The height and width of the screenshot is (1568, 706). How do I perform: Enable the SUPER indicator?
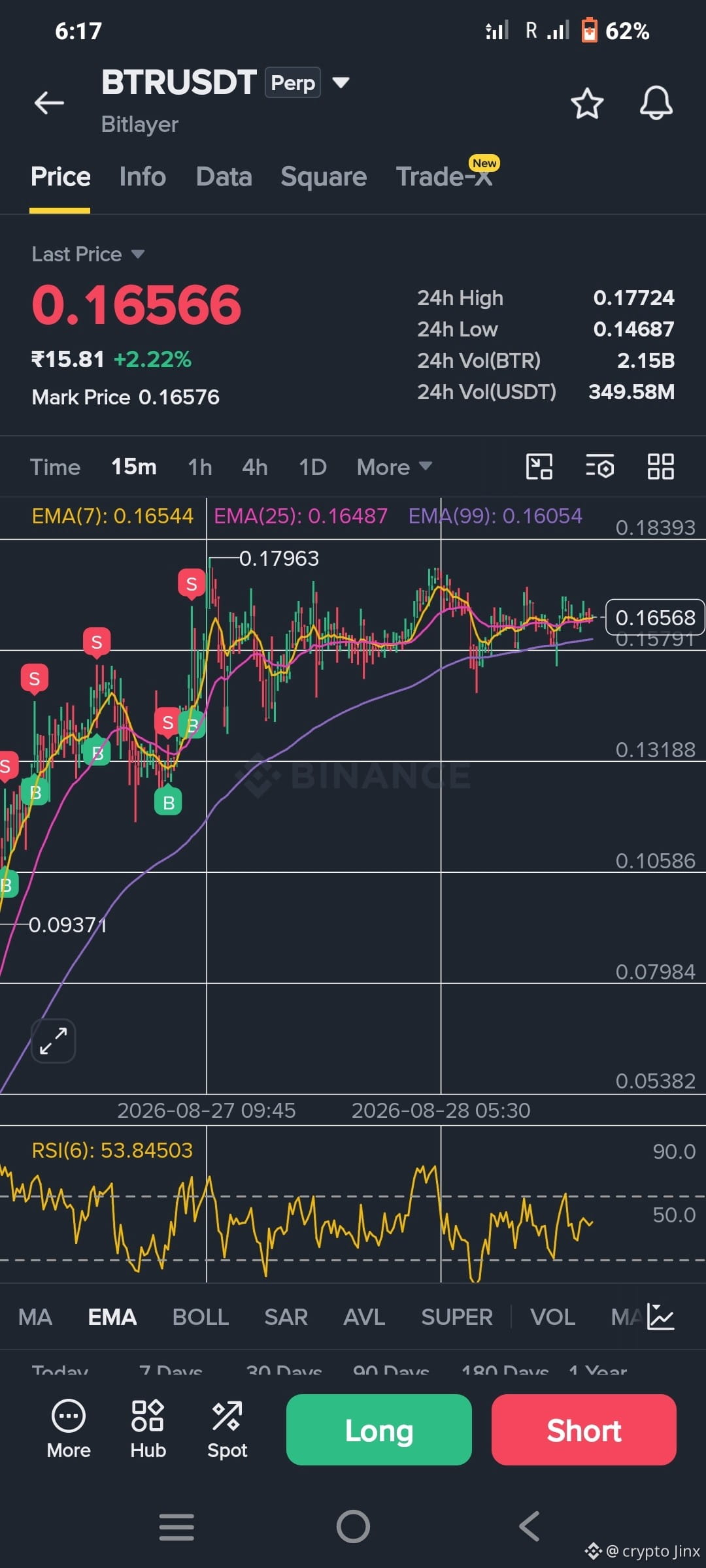tap(457, 1317)
